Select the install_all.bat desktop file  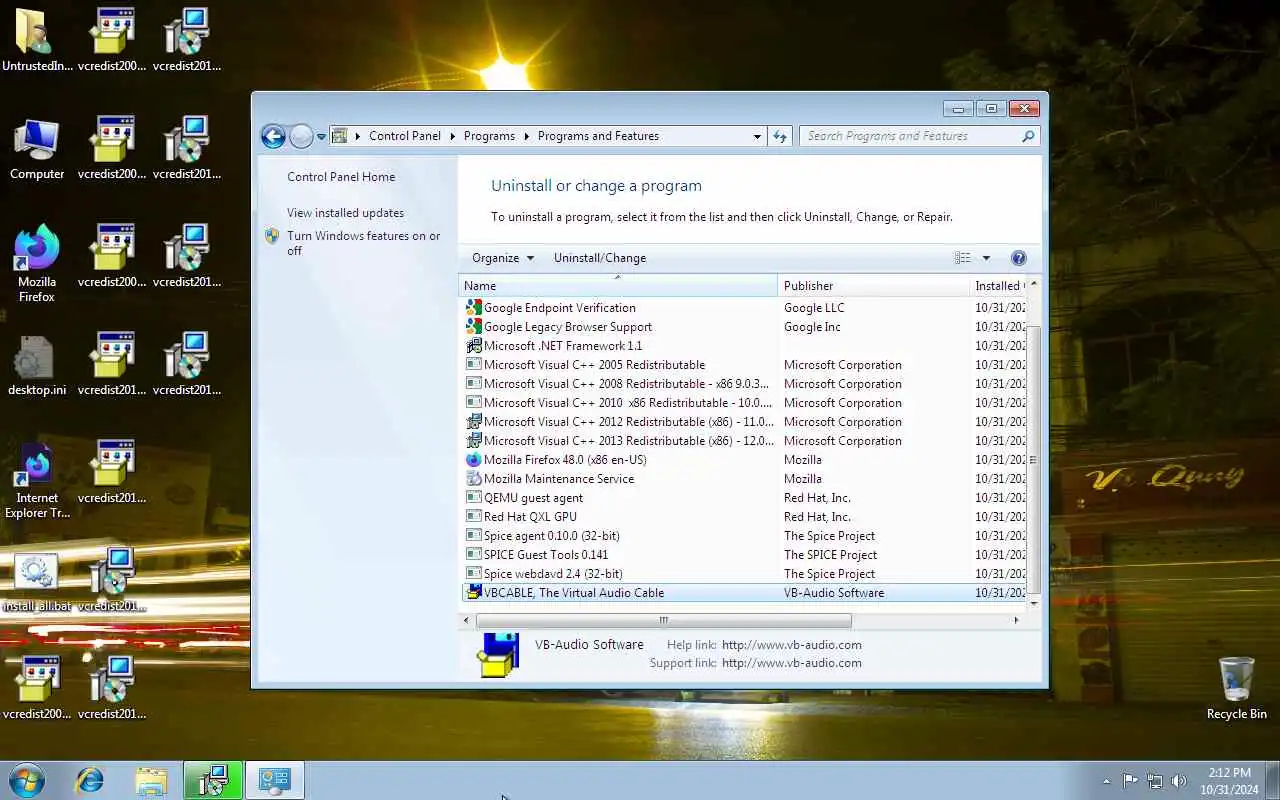(x=37, y=581)
